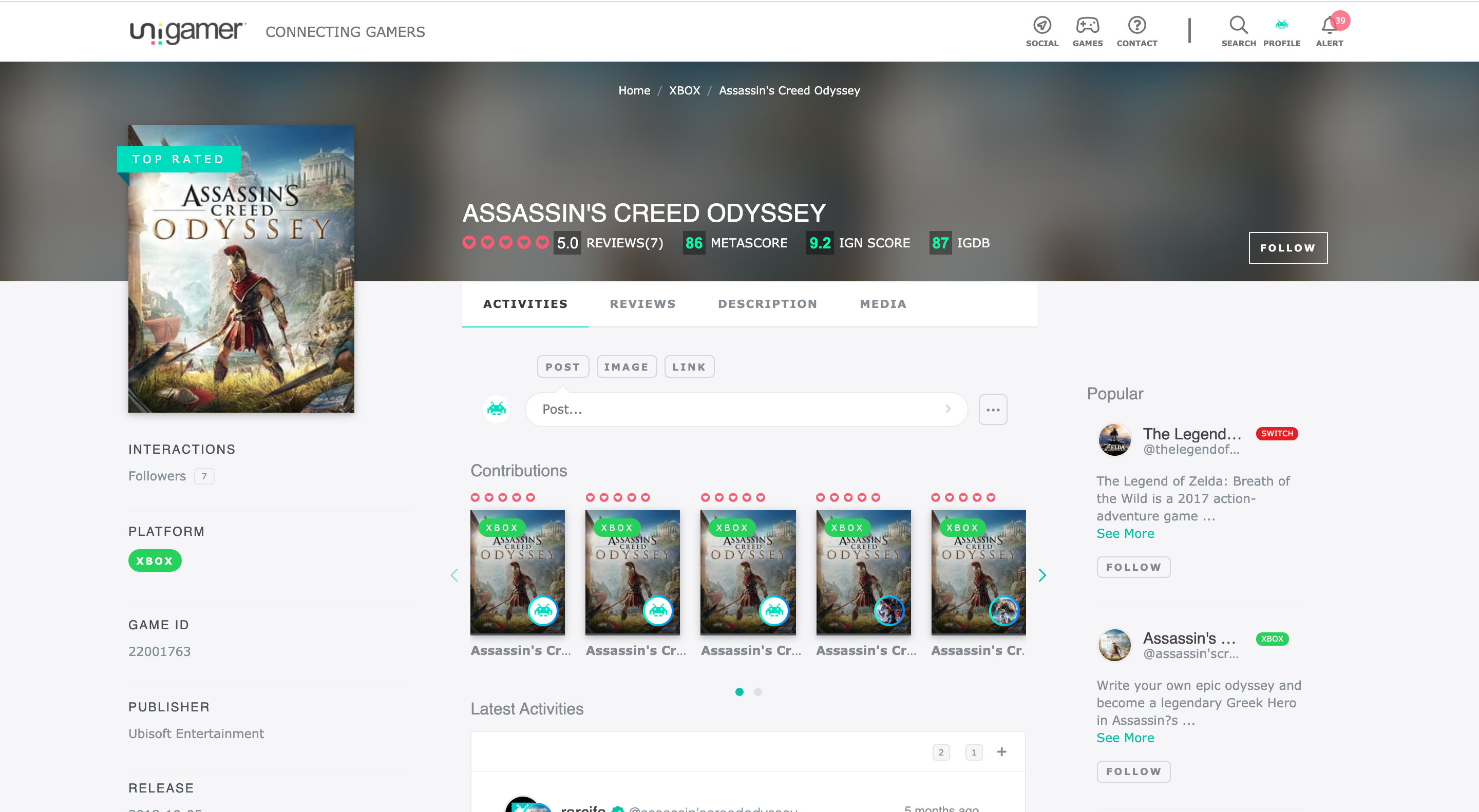Toggle Follow for Assassin's Creed Odyssey header
The height and width of the screenshot is (812, 1479).
[1287, 248]
